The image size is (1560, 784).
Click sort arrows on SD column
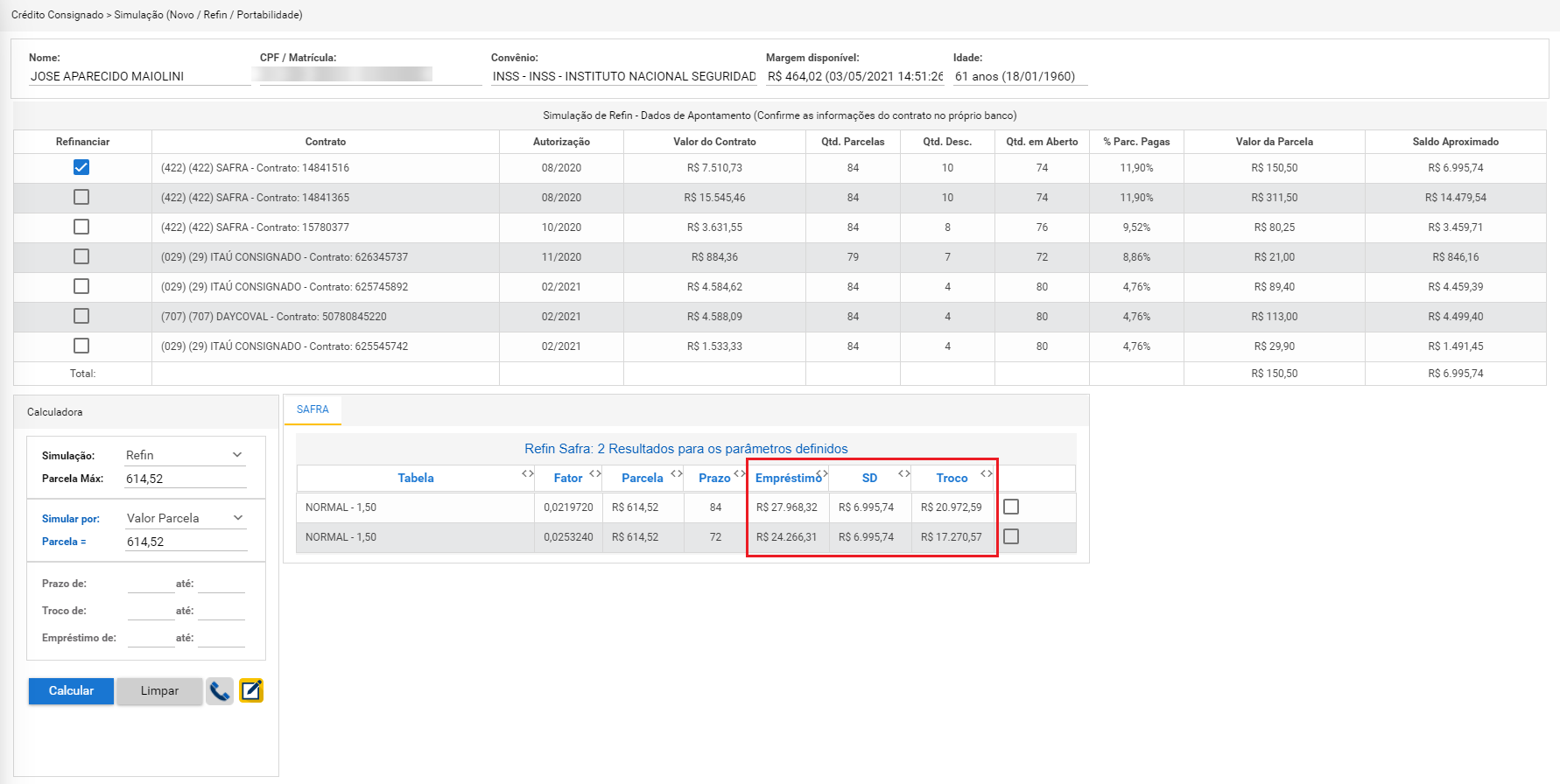coord(904,473)
